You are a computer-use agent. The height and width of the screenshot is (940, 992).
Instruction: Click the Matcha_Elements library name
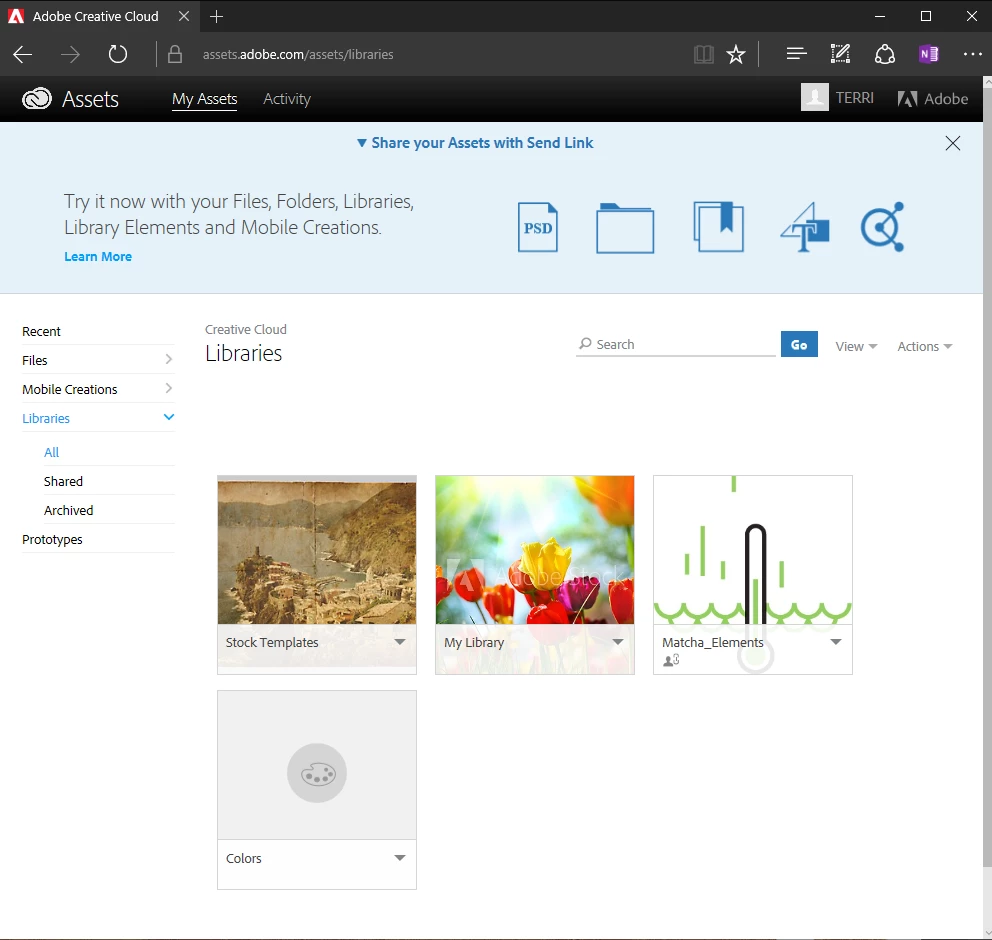713,642
